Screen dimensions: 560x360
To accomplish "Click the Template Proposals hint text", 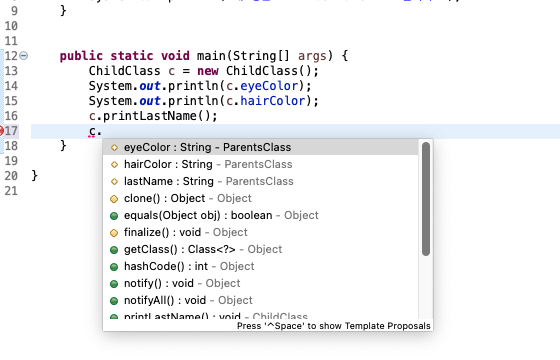I will (334, 326).
